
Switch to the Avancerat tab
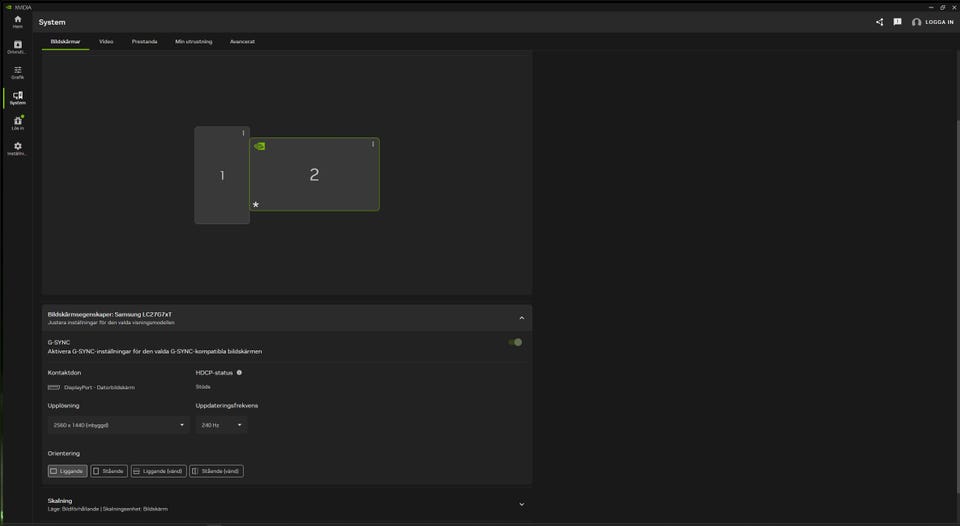click(242, 42)
